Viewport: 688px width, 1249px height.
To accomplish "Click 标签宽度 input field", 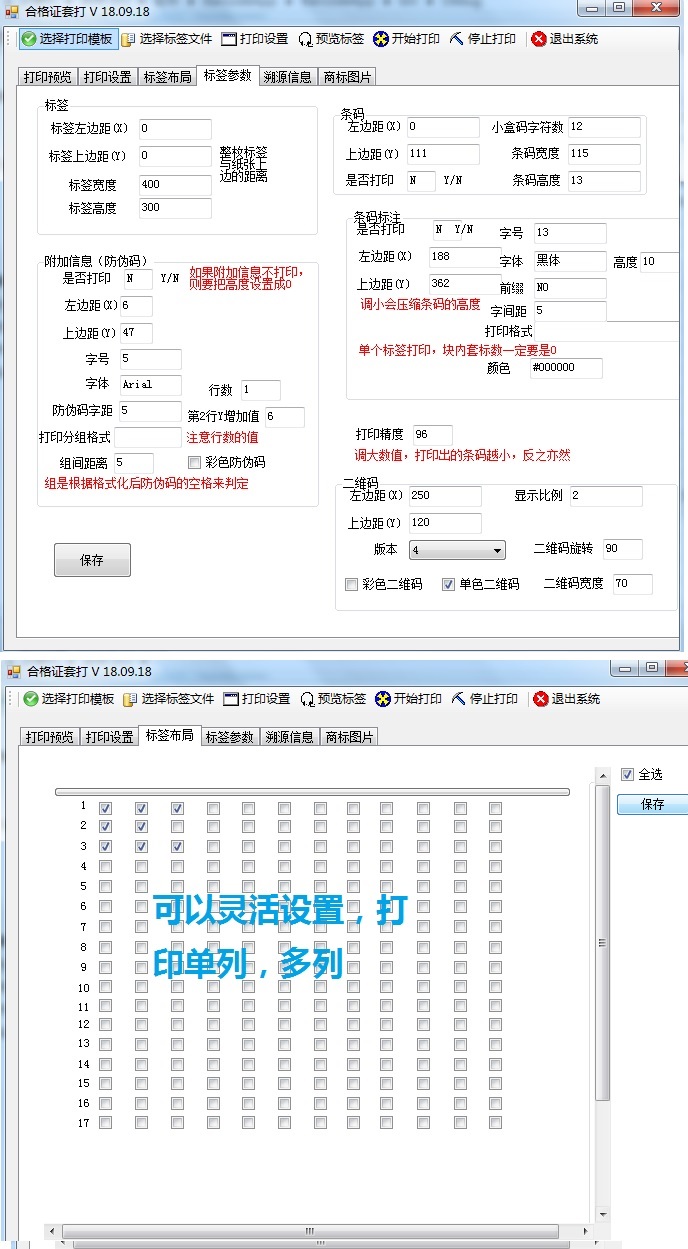I will point(175,185).
